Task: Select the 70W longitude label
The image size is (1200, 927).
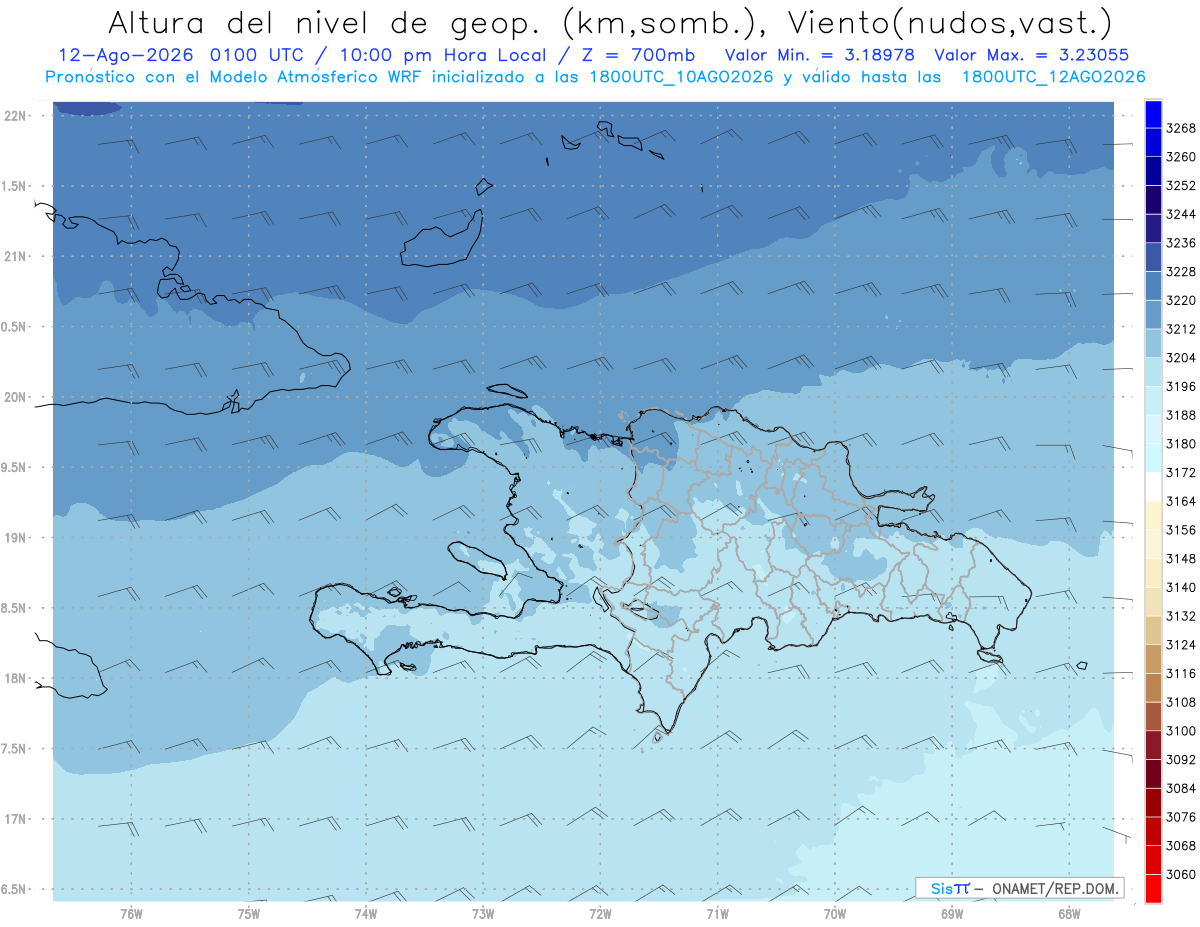Action: click(x=835, y=914)
